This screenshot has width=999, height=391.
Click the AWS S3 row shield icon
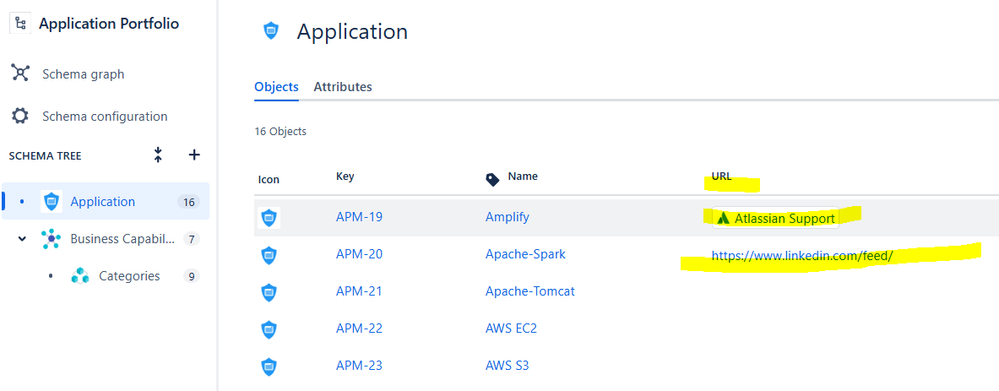pos(269,366)
